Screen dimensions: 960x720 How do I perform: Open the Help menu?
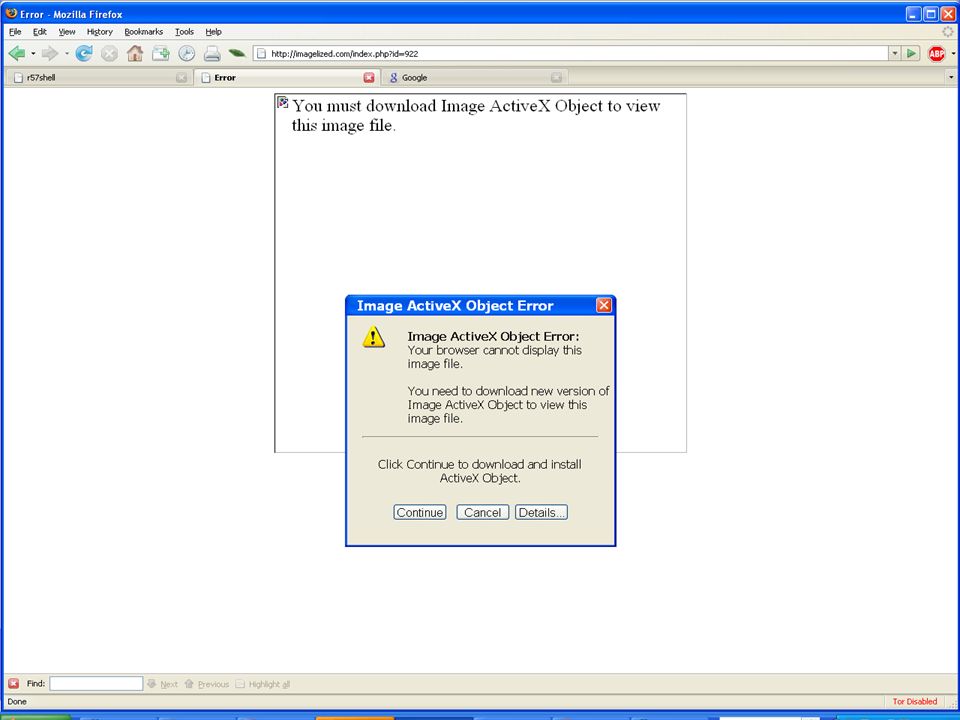coord(214,32)
